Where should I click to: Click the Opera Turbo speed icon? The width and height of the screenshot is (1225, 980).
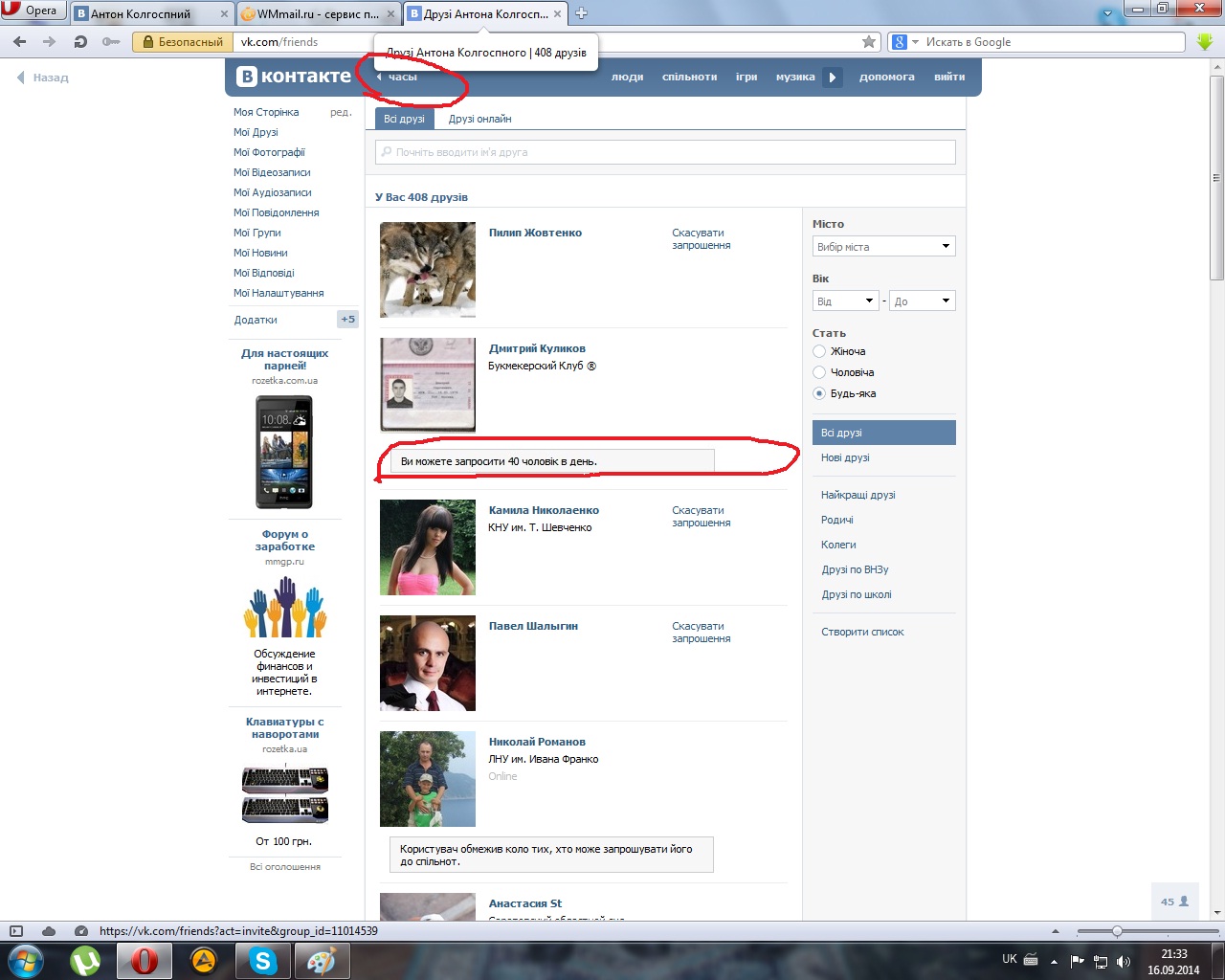coord(81,931)
